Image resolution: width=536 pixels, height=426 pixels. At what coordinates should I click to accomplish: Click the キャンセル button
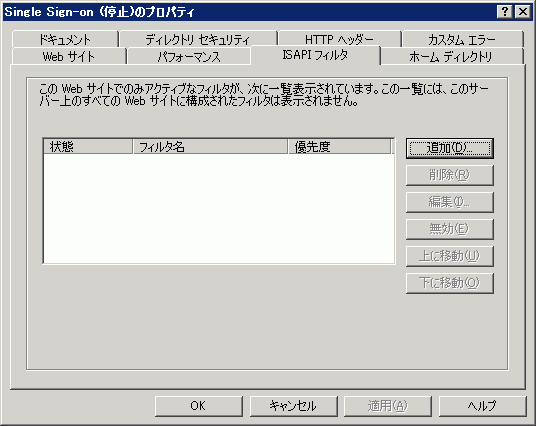pos(294,406)
